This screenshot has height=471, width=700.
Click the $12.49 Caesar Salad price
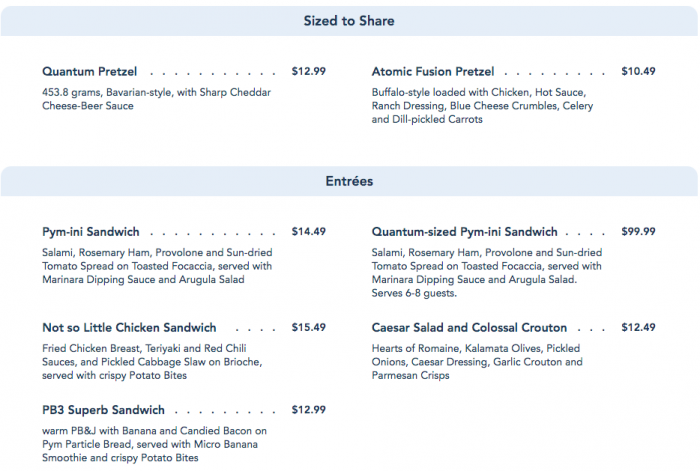pyautogui.click(x=638, y=328)
